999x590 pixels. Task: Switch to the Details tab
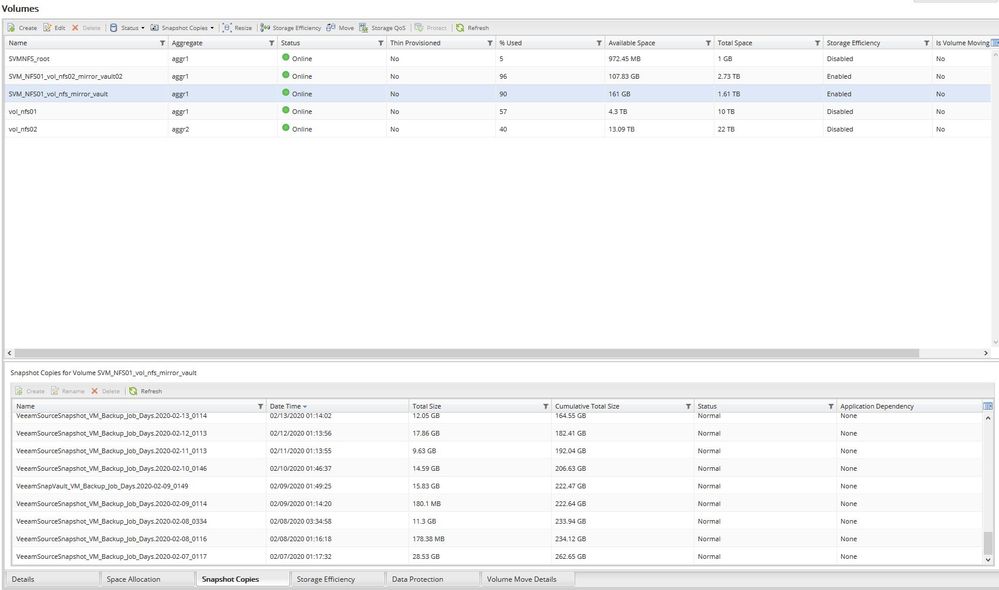pos(52,579)
